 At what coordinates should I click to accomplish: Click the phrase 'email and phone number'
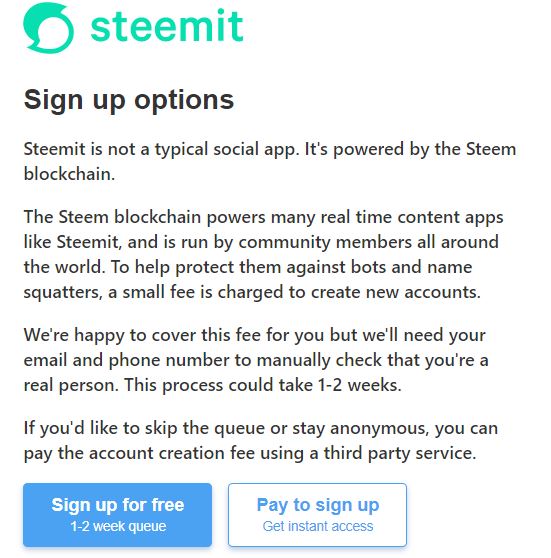126,360
